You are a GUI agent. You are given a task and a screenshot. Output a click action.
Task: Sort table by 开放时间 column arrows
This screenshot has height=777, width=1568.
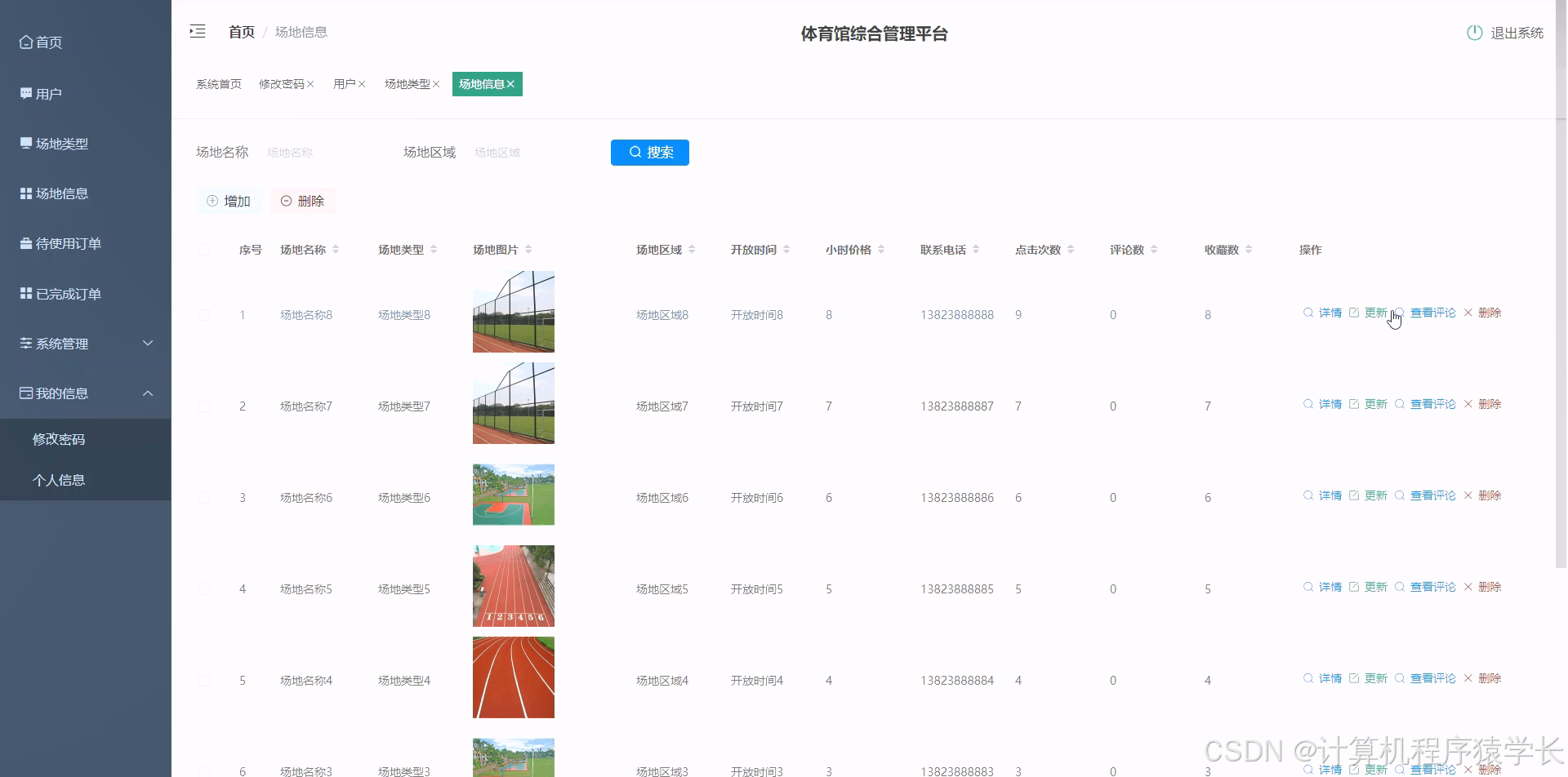pyautogui.click(x=786, y=250)
